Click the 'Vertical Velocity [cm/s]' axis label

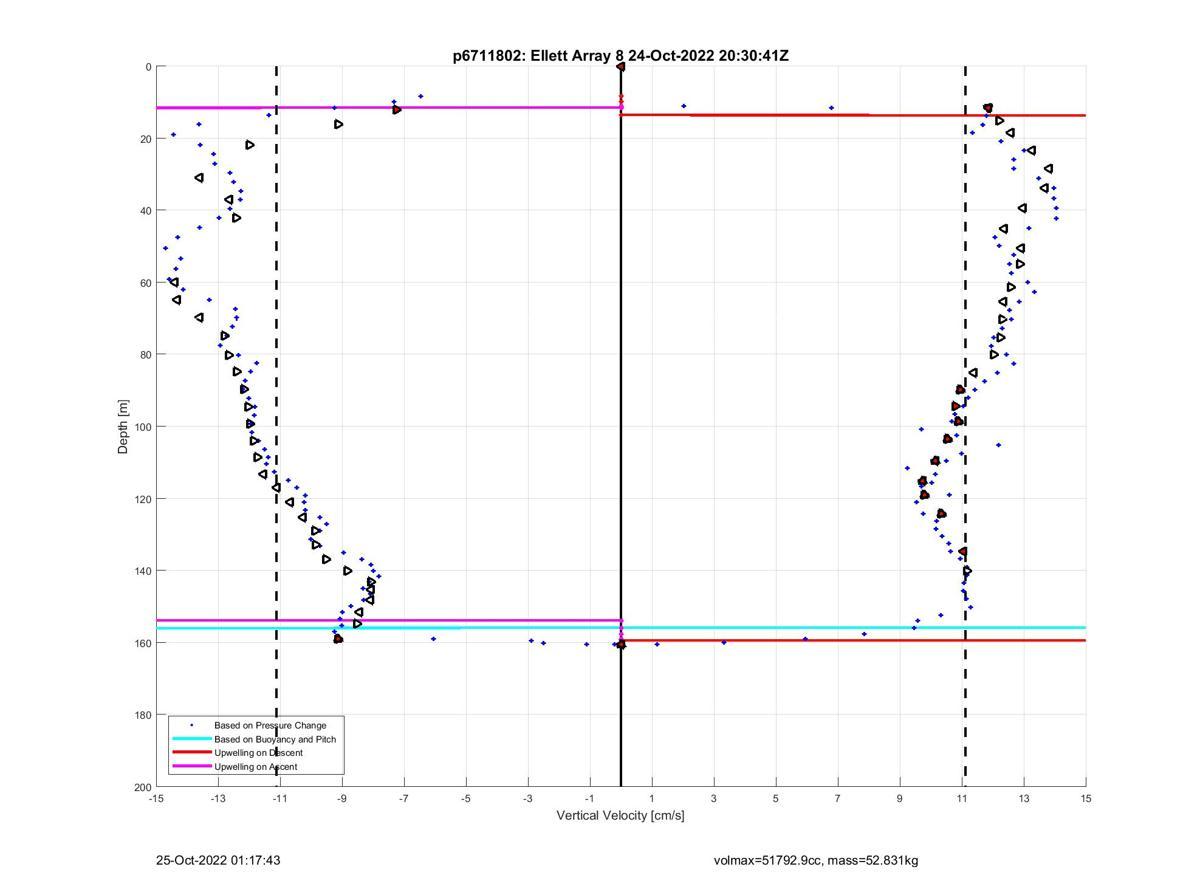point(620,816)
